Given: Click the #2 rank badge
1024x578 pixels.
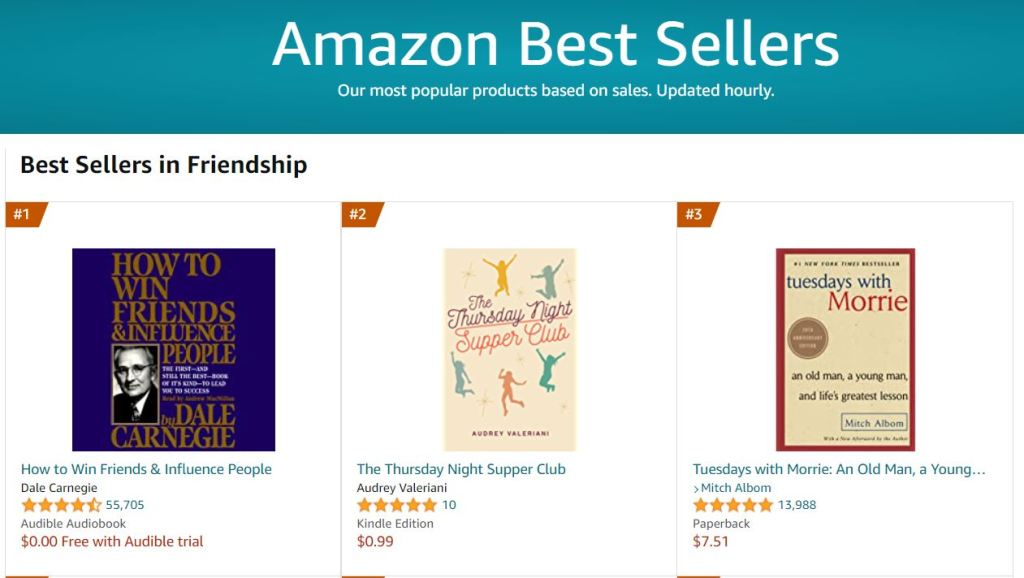Looking at the screenshot, I should click(359, 214).
